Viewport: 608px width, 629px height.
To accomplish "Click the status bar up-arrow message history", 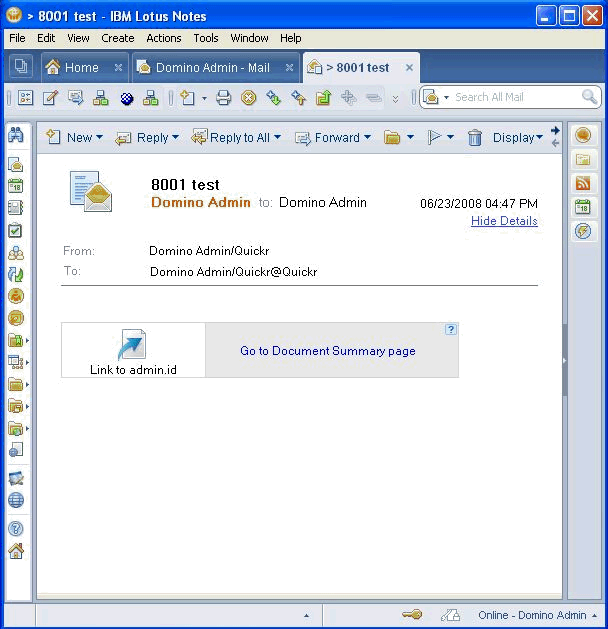I will (x=306, y=615).
